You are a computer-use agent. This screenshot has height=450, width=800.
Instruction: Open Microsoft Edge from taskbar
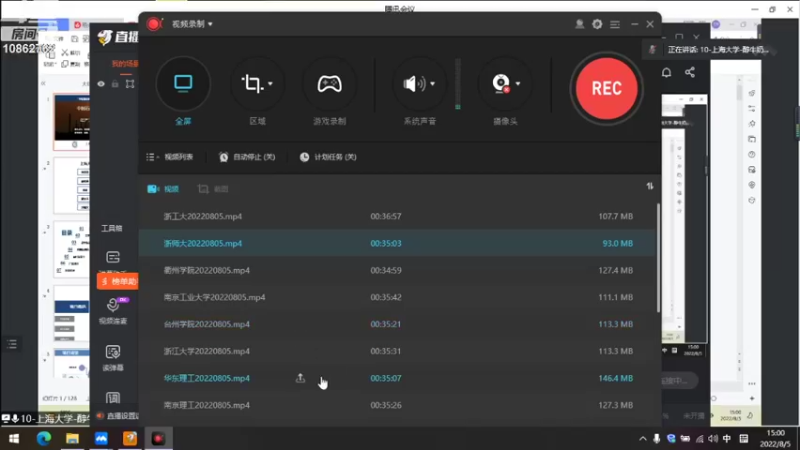click(x=43, y=438)
